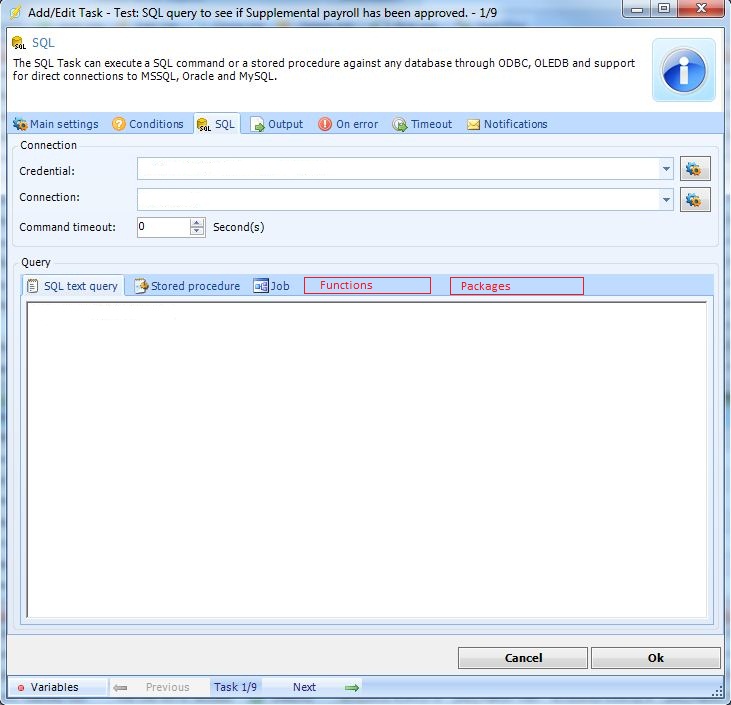Click the SQL database icon in header
The width and height of the screenshot is (731, 705).
pos(20,44)
